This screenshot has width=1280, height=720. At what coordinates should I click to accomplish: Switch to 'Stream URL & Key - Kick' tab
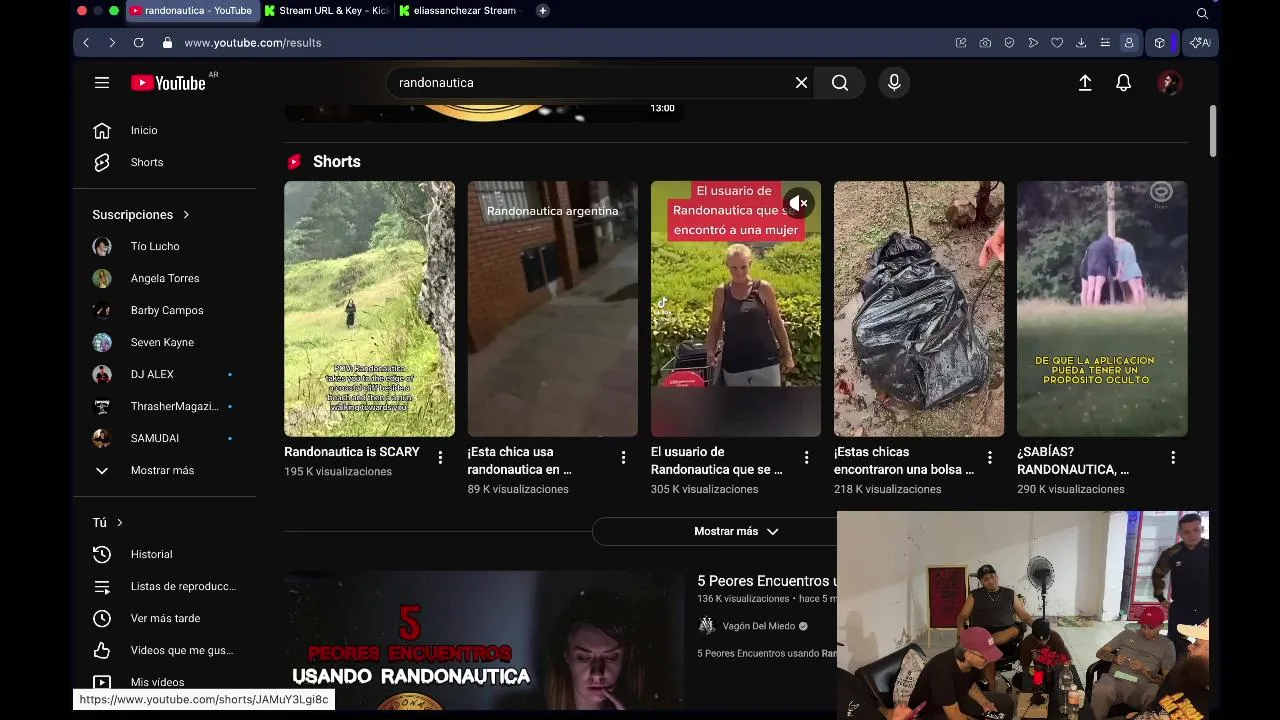pyautogui.click(x=327, y=11)
